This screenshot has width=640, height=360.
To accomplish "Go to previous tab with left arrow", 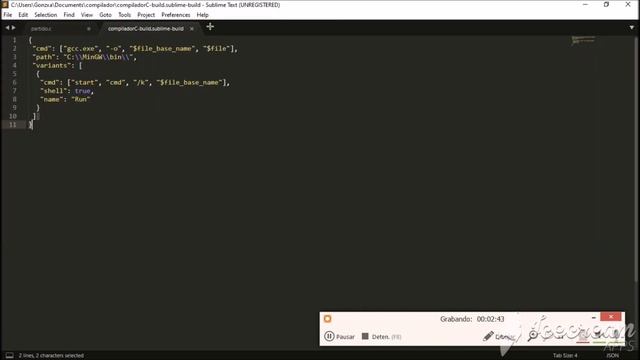I will (7, 28).
